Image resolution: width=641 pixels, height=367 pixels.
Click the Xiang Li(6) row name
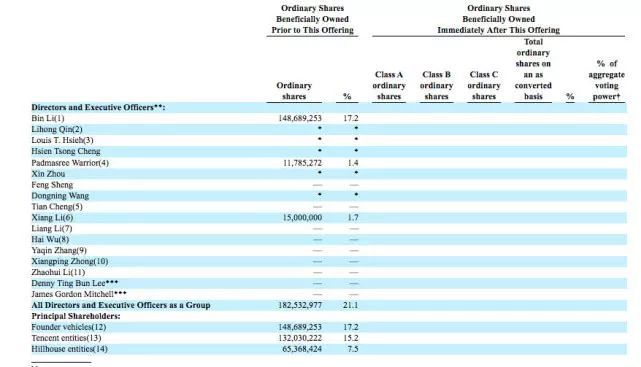coord(52,217)
